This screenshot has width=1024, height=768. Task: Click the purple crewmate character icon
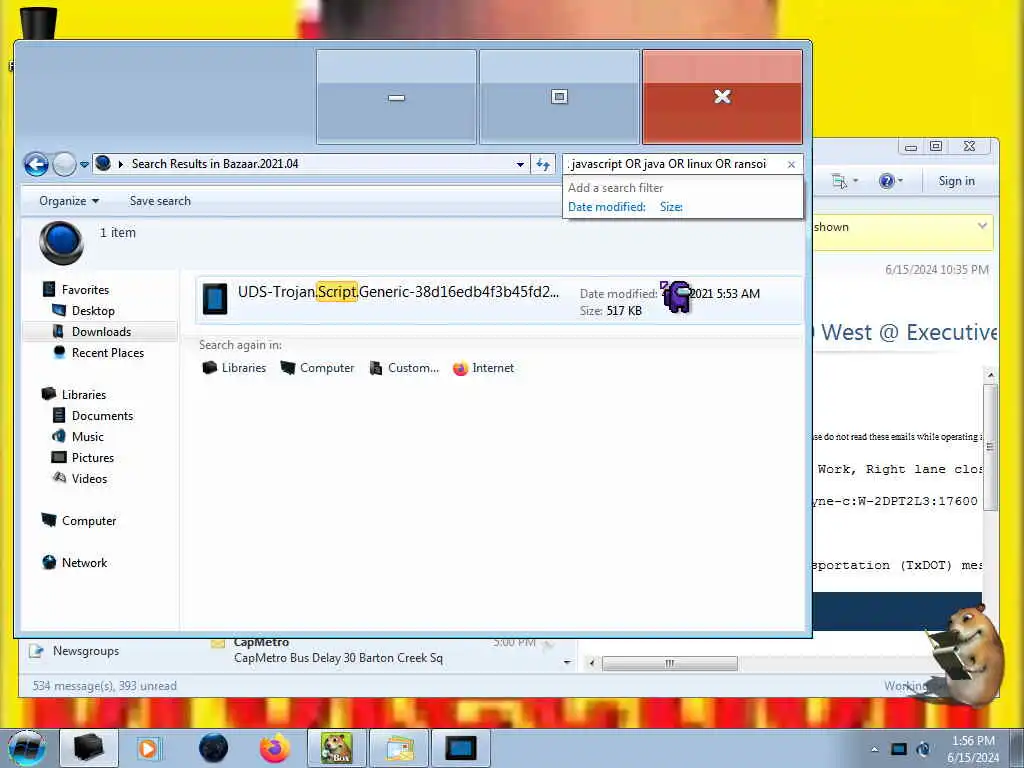[677, 297]
